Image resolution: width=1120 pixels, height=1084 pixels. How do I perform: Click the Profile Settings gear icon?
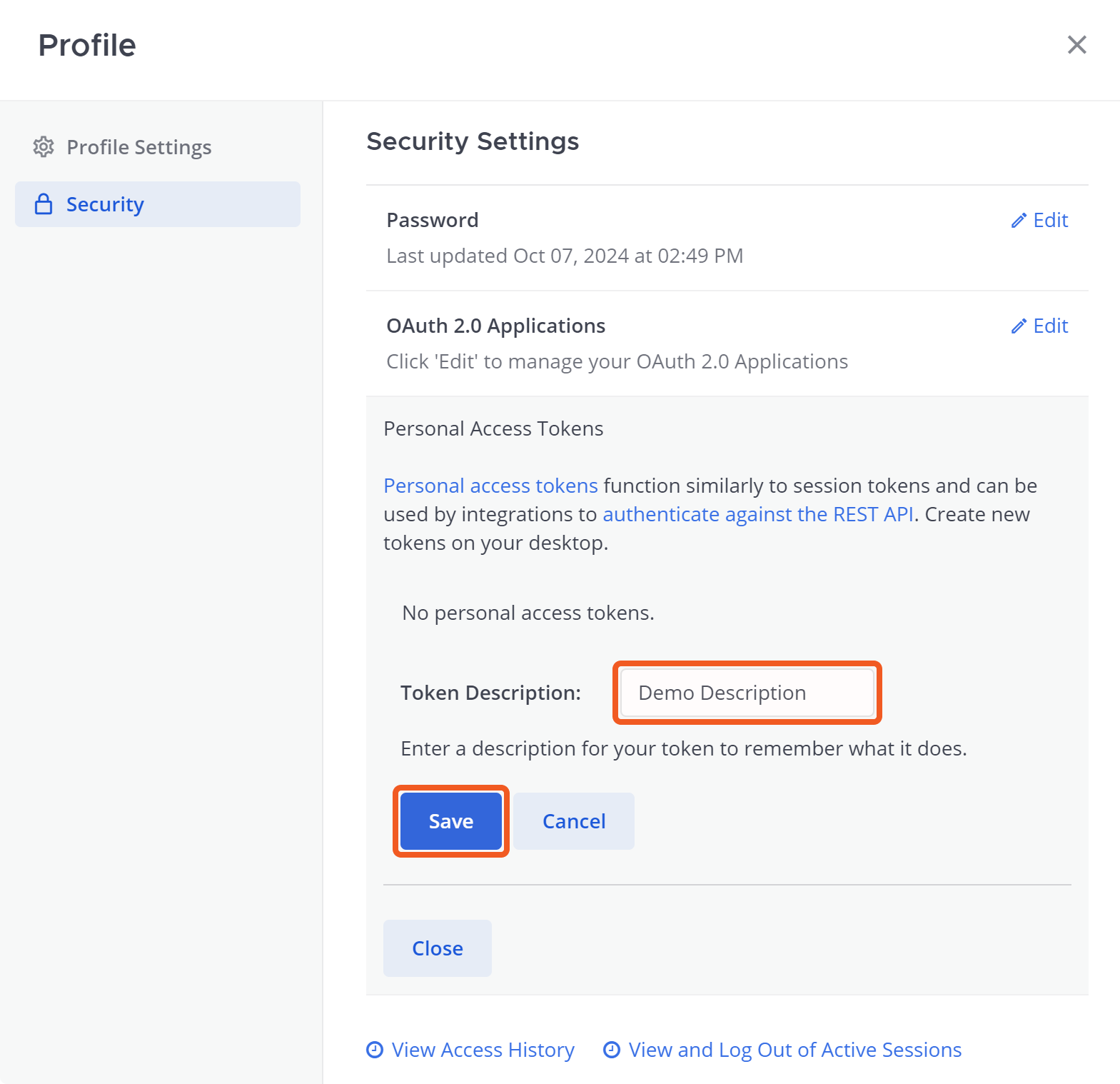pos(44,147)
